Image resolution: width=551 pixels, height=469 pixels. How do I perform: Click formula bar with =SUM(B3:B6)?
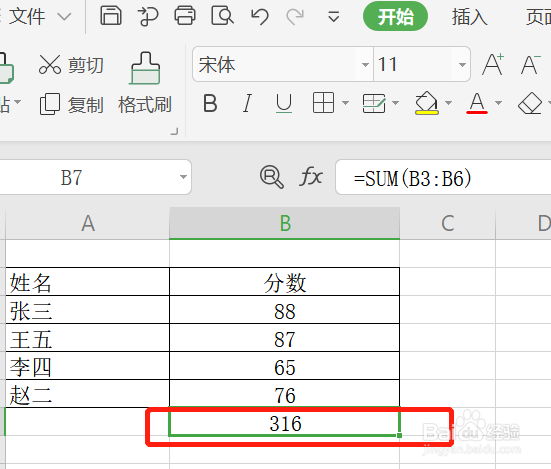443,177
